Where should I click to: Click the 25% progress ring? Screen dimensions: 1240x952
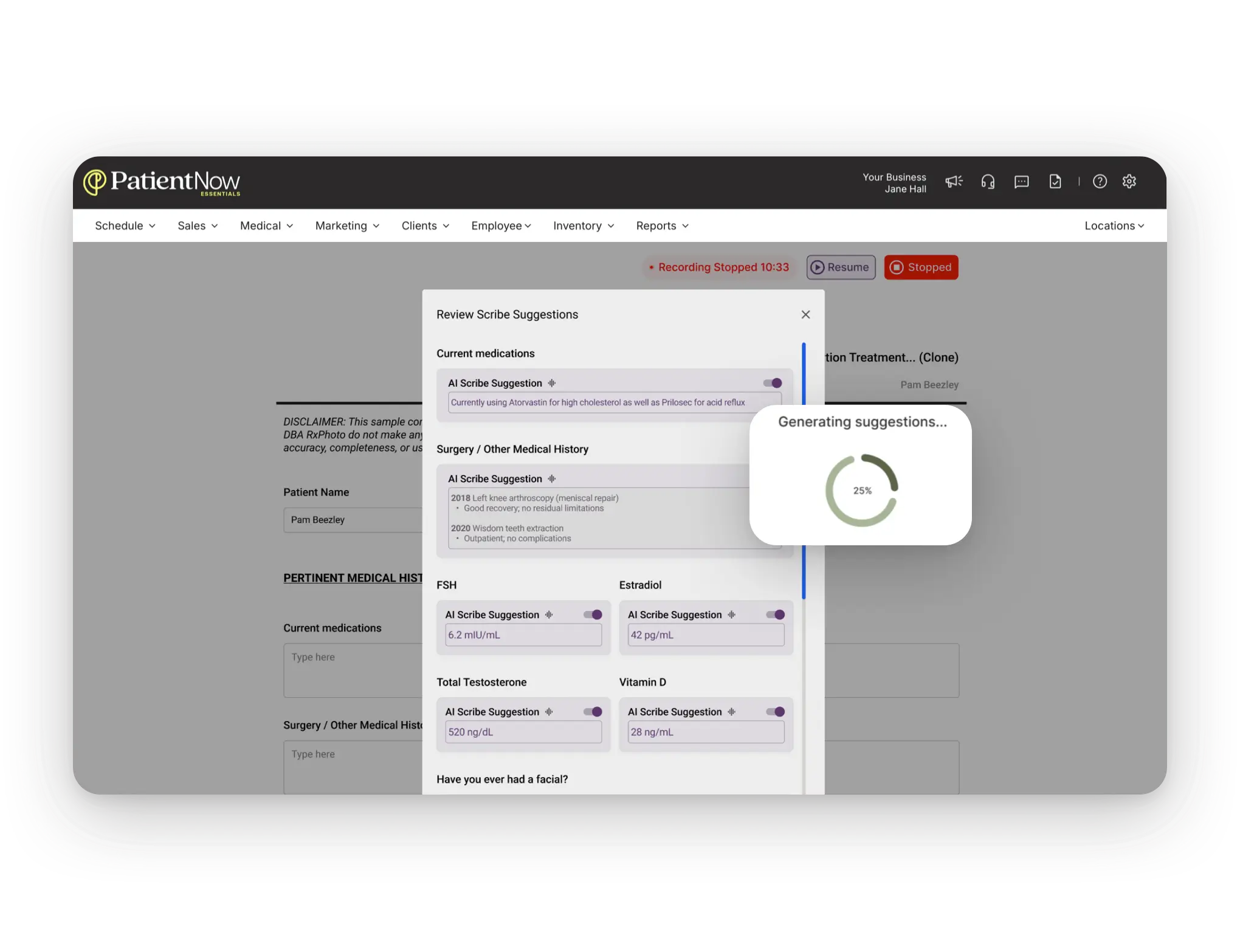[x=862, y=491]
